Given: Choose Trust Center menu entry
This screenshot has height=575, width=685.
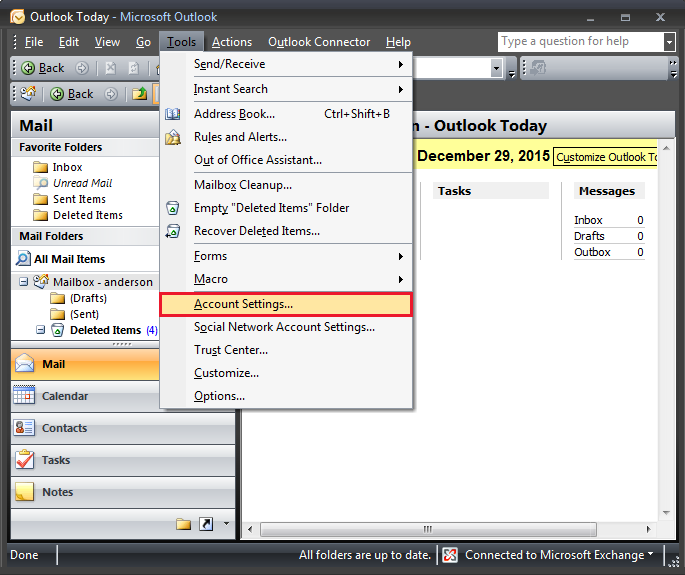Looking at the screenshot, I should (286, 350).
